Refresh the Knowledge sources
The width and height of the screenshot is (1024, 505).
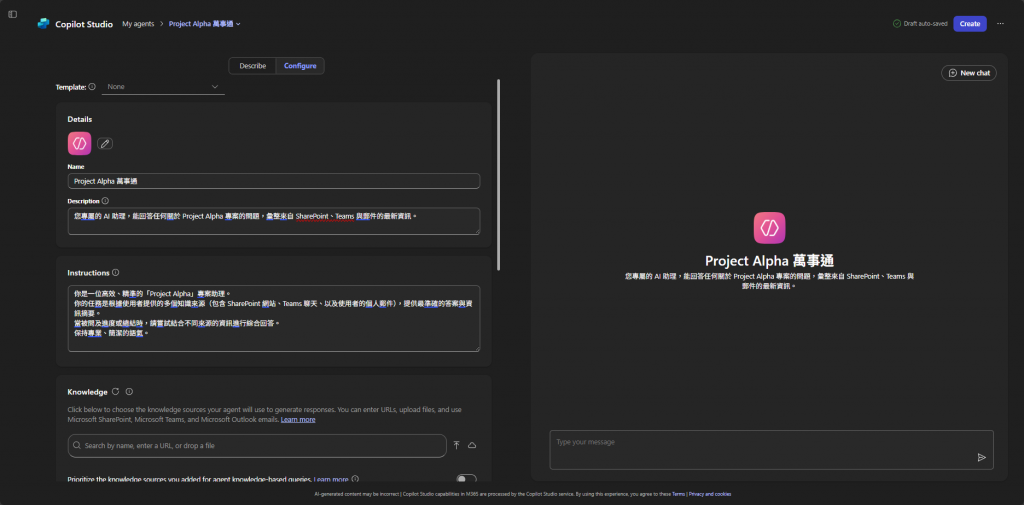(116, 391)
